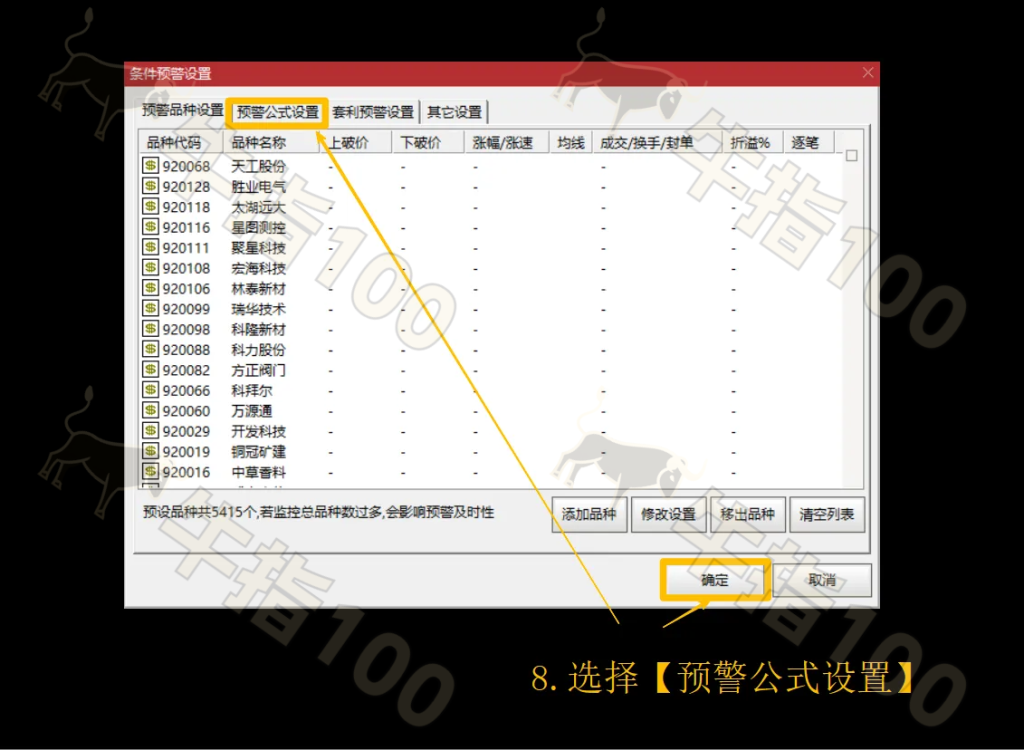The height and width of the screenshot is (750, 1024).
Task: Select the 林泰新材 row name
Action: (259, 289)
